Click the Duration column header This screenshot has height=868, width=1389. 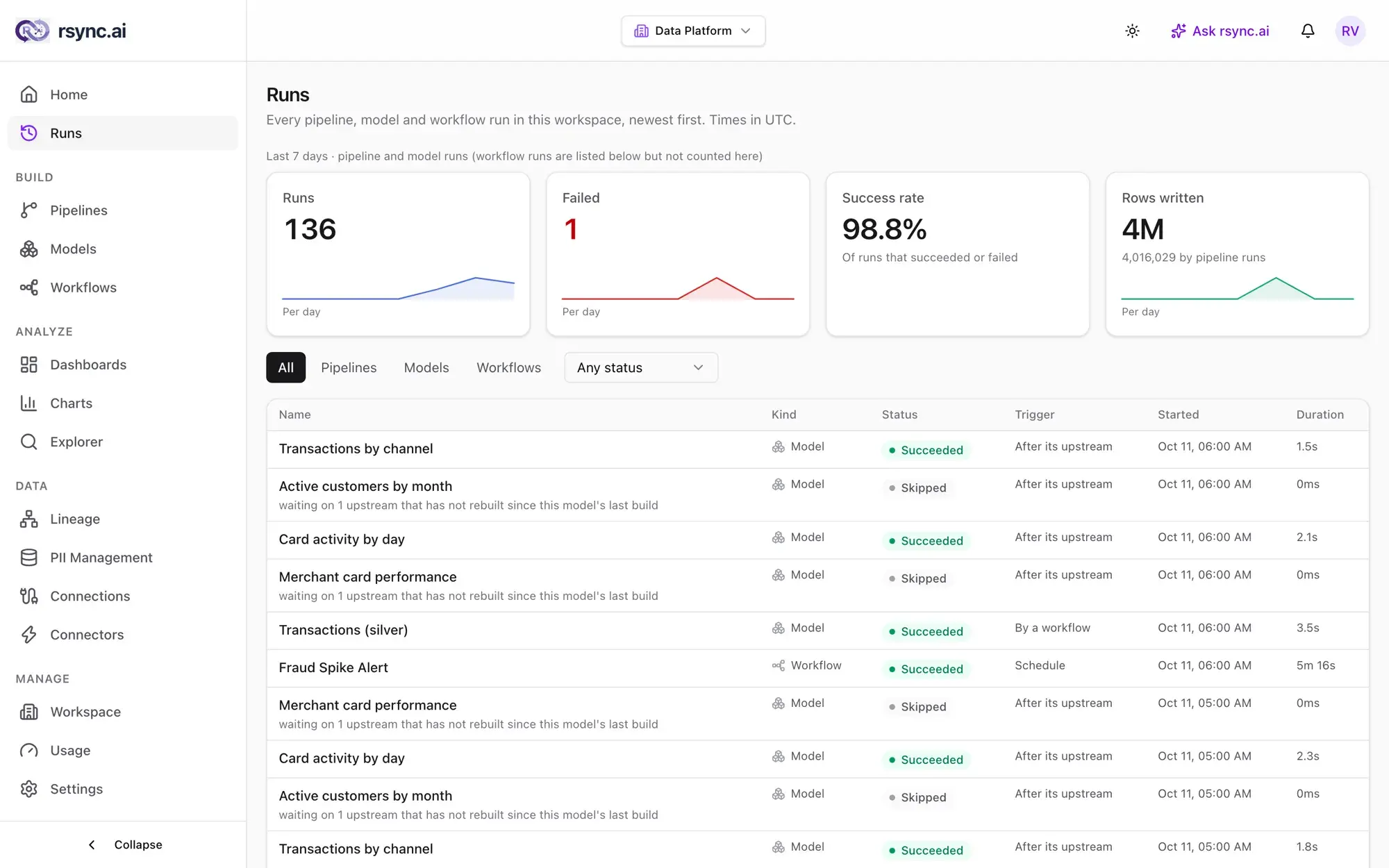1320,415
